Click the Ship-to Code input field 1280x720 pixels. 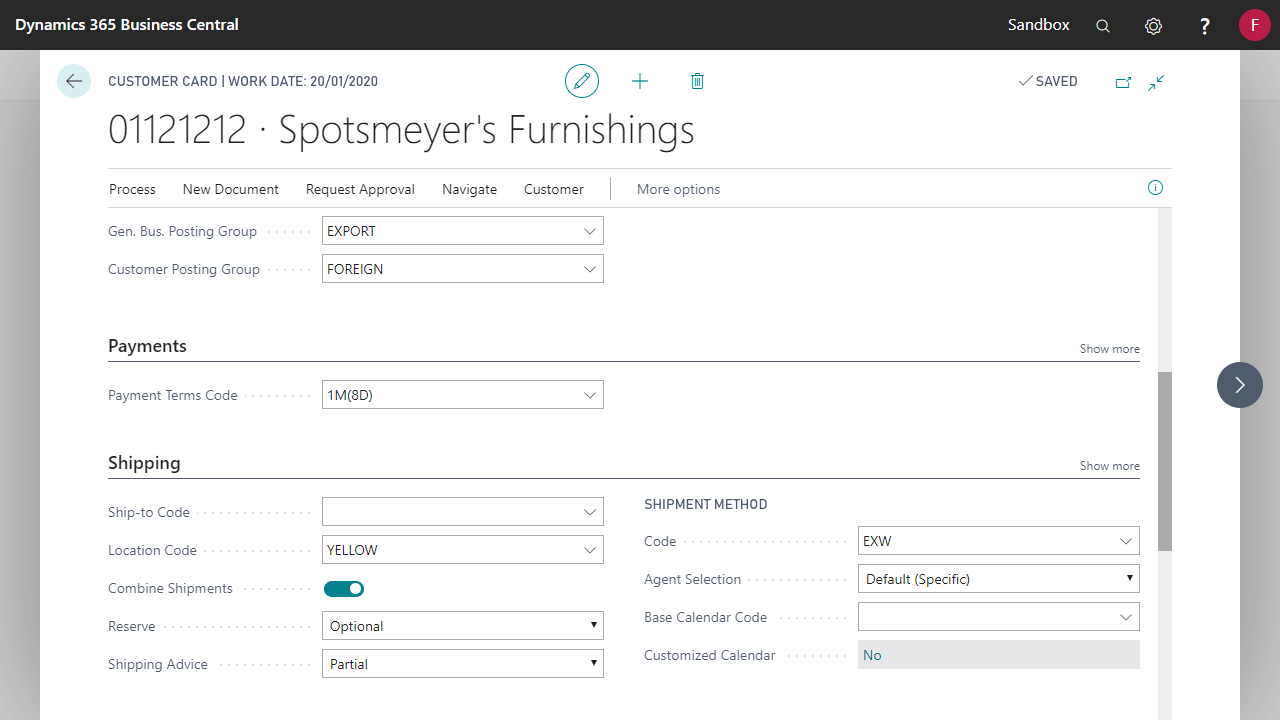click(452, 512)
